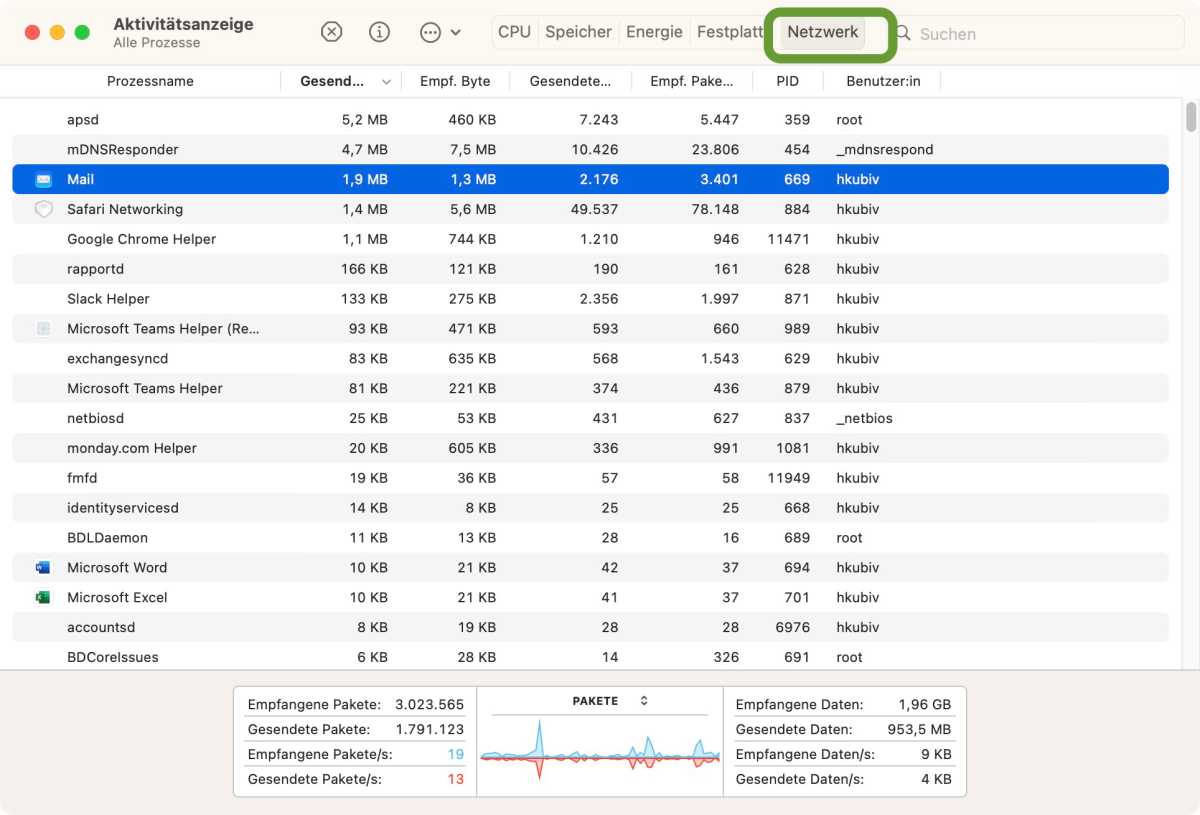This screenshot has height=815, width=1200.
Task: Sort by the PID column header
Action: pyautogui.click(x=787, y=81)
